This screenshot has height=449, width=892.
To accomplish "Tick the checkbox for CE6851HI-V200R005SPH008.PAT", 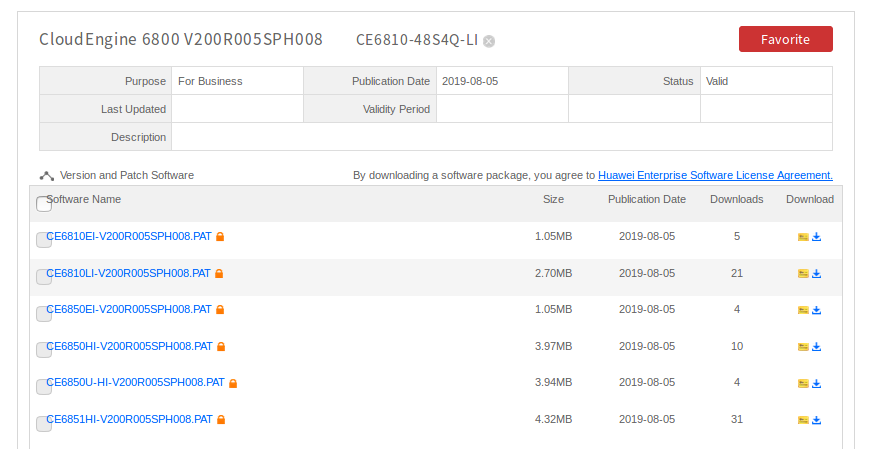I will point(44,423).
